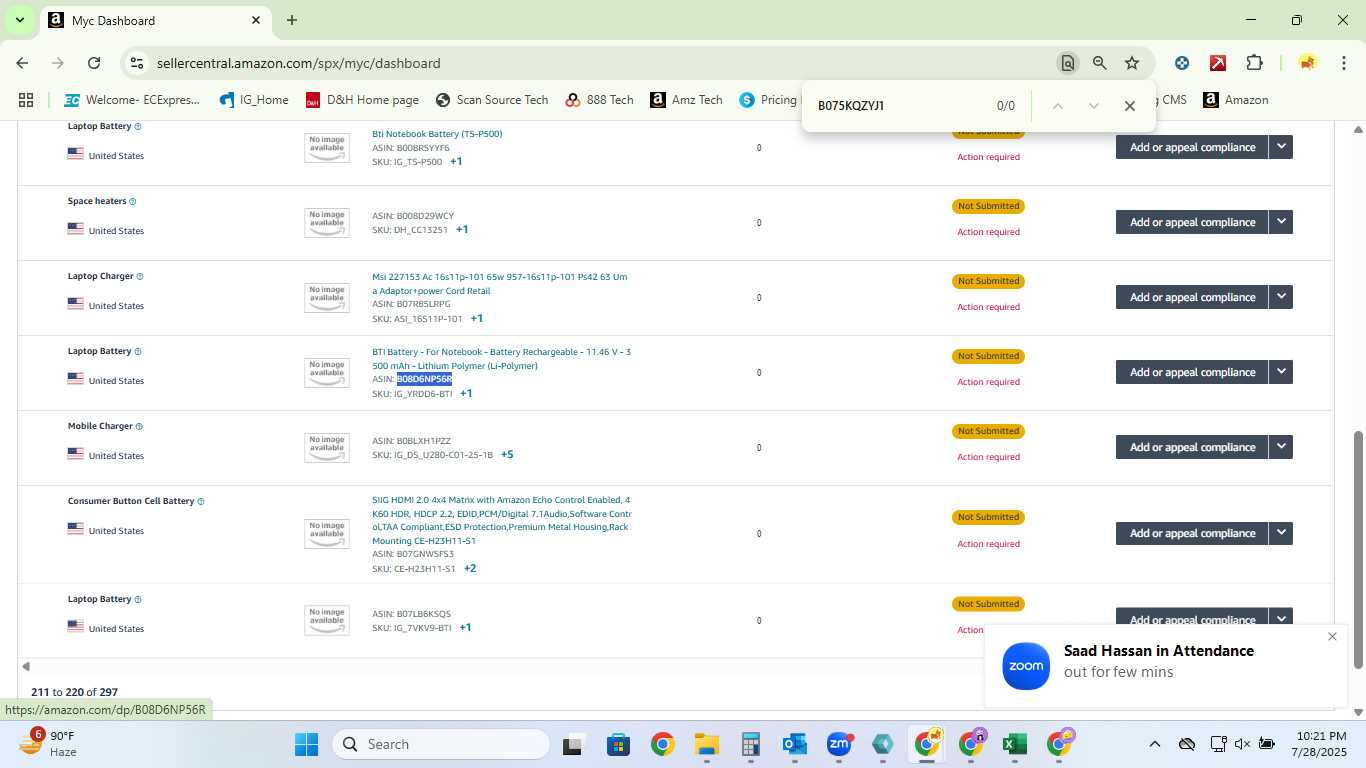Expand +5 SKUs for IG_DS_U280-C01-25-1B
Image resolution: width=1366 pixels, height=768 pixels.
507,454
